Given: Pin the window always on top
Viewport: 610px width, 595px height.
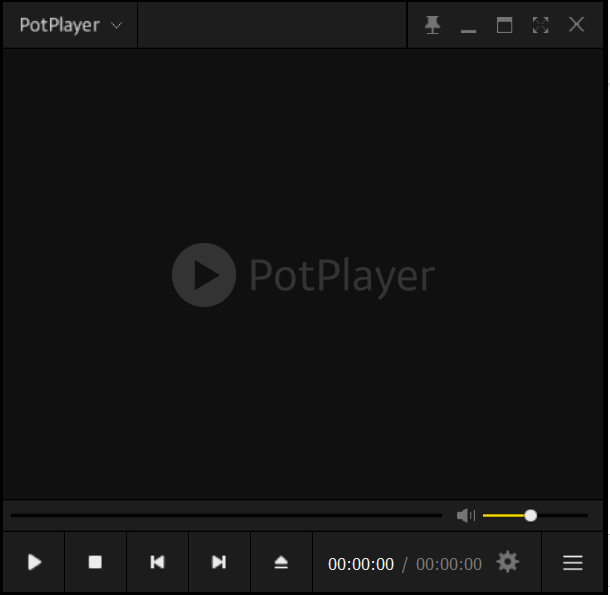Looking at the screenshot, I should coord(432,25).
